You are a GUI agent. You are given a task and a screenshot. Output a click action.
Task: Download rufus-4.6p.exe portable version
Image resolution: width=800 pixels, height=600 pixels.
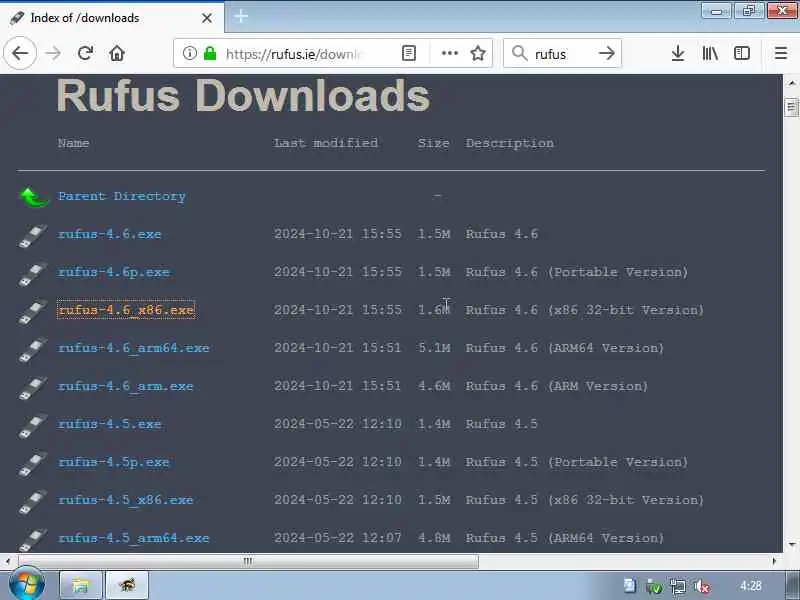[114, 272]
